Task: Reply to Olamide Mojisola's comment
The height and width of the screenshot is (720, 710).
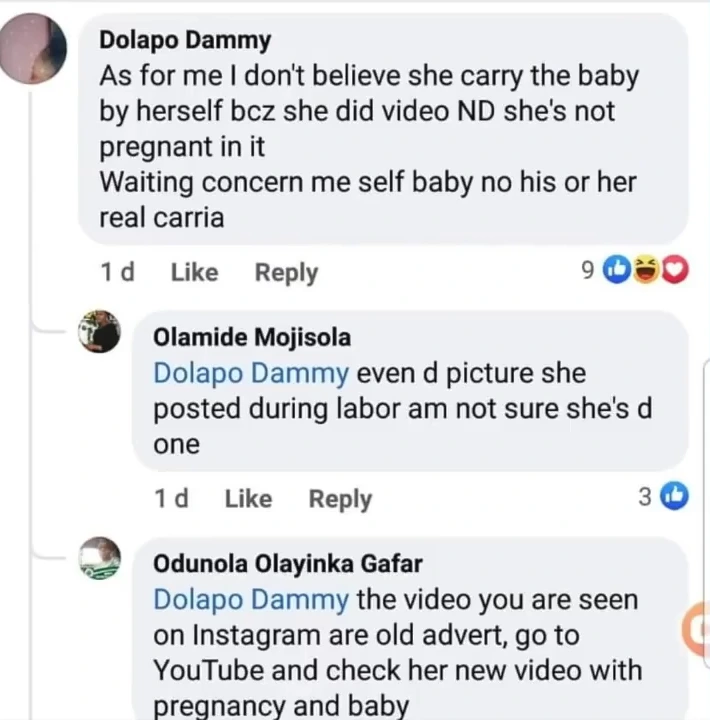Action: tap(340, 498)
